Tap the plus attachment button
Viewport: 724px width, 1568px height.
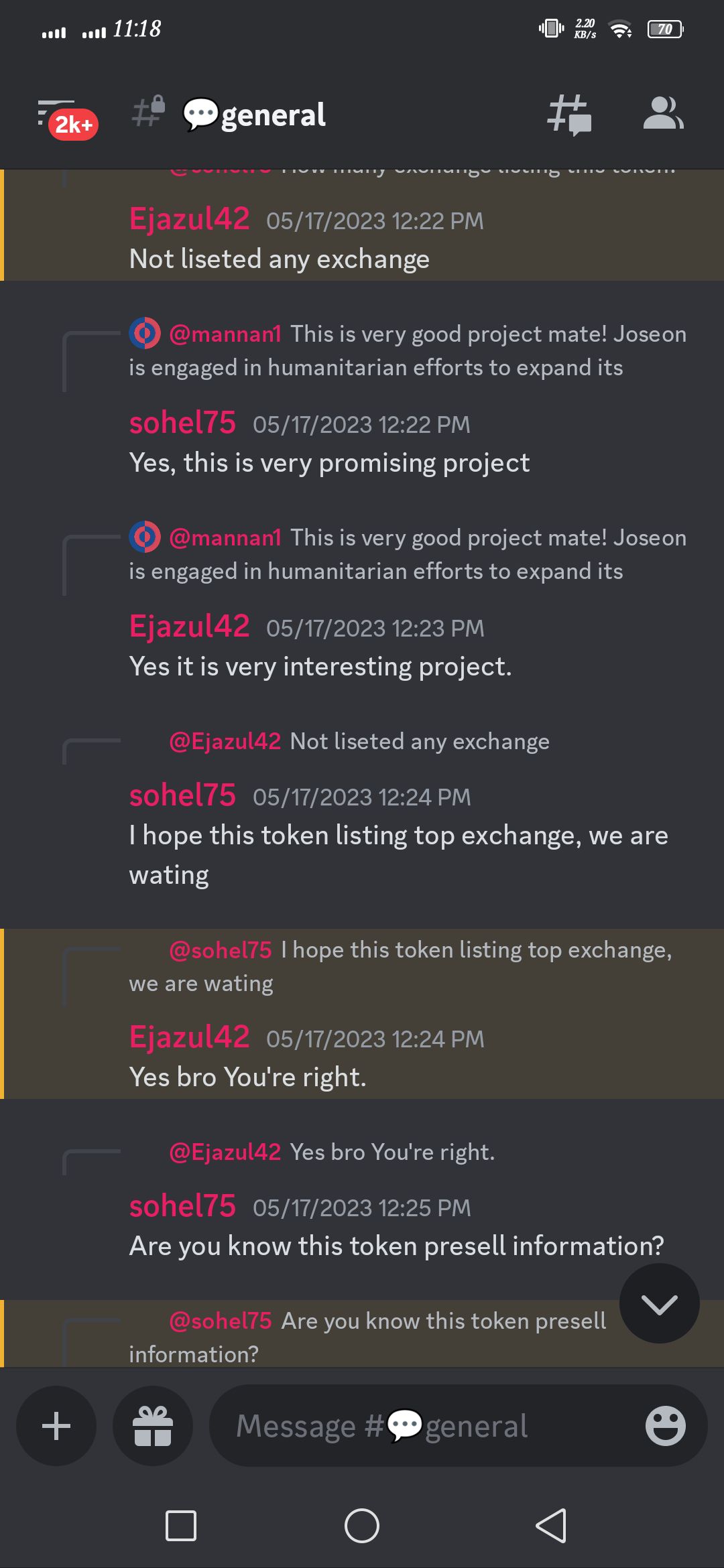coord(56,1425)
